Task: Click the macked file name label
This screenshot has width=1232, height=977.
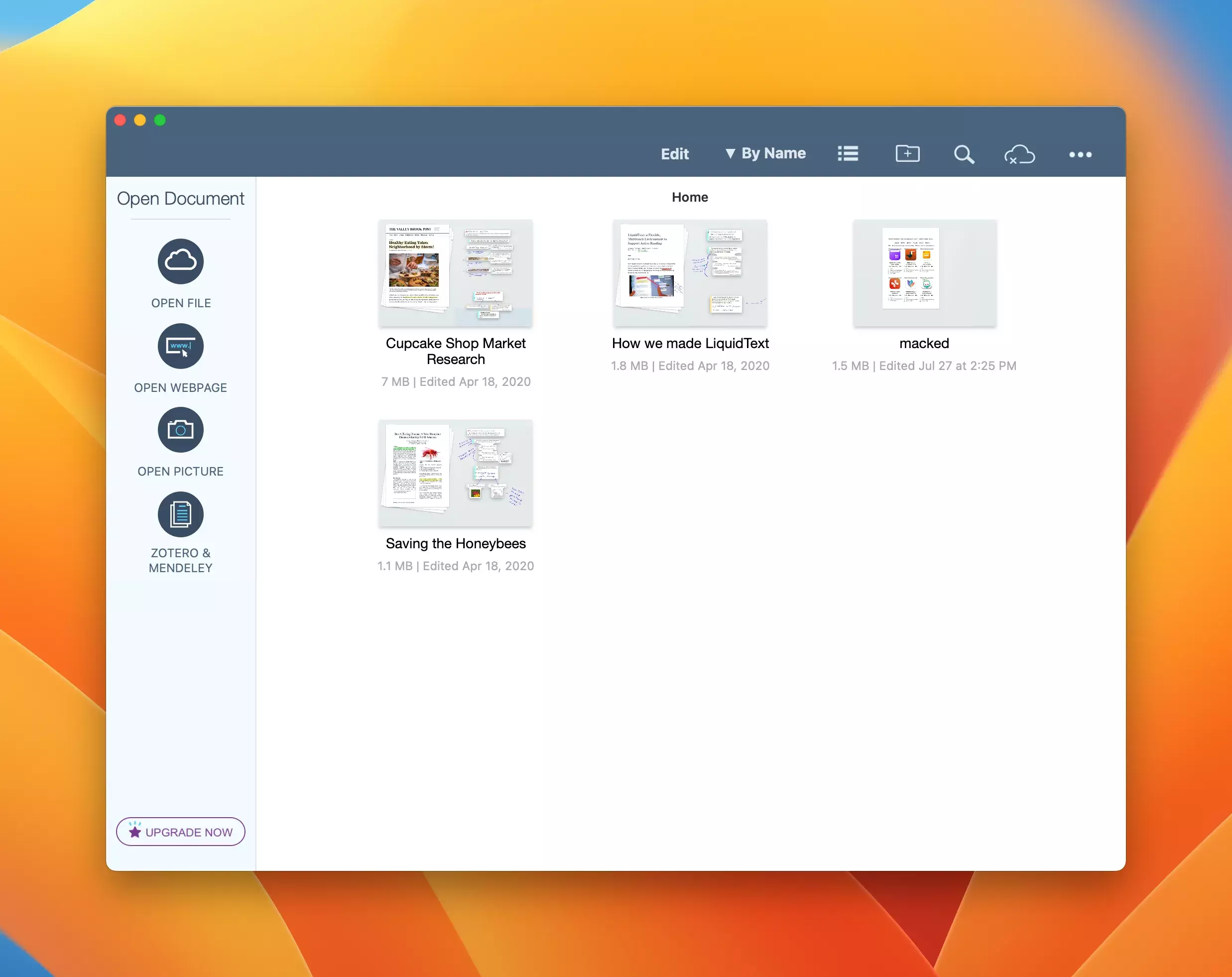Action: pyautogui.click(x=924, y=344)
